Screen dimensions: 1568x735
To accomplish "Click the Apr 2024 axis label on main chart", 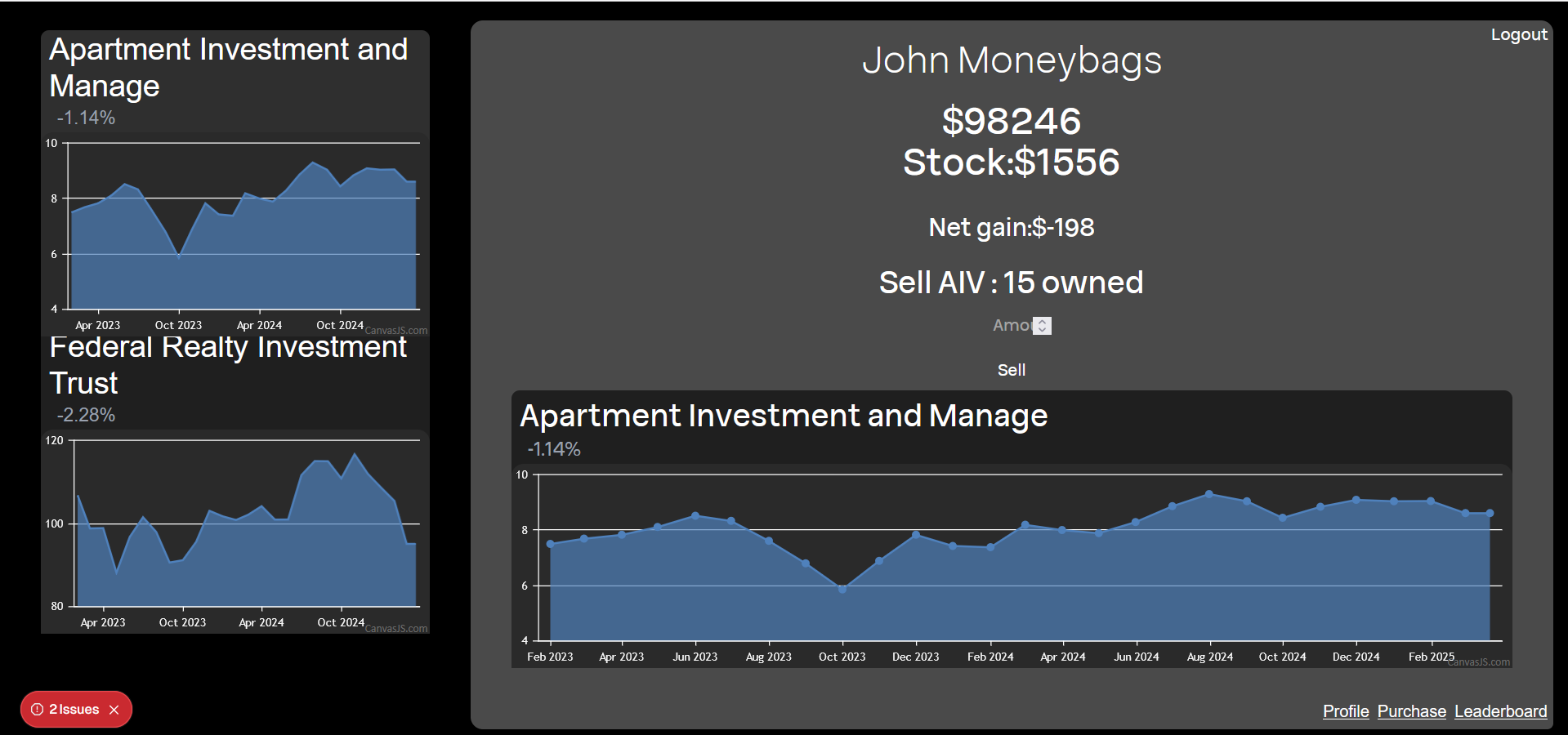I will [1062, 657].
